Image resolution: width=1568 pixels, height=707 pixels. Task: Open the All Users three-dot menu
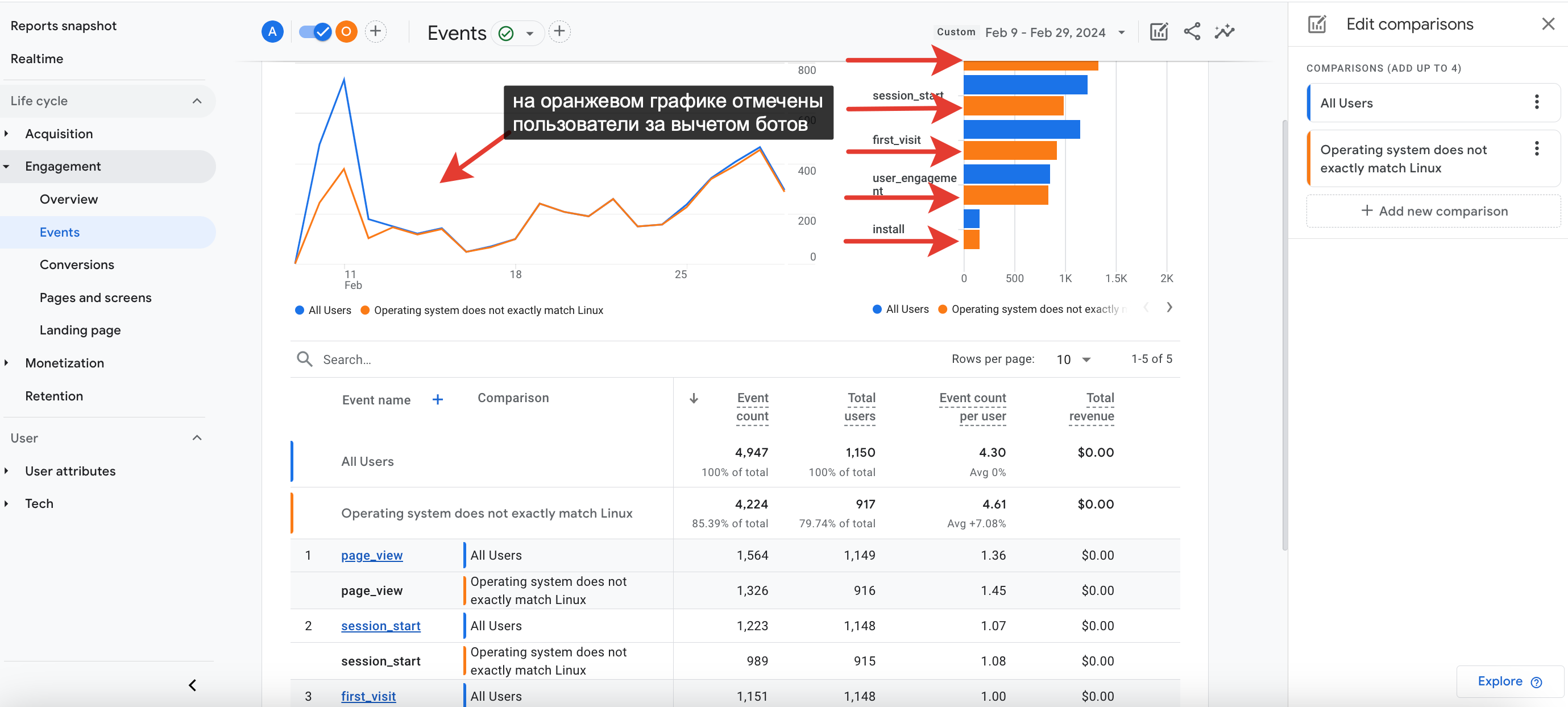coord(1536,102)
